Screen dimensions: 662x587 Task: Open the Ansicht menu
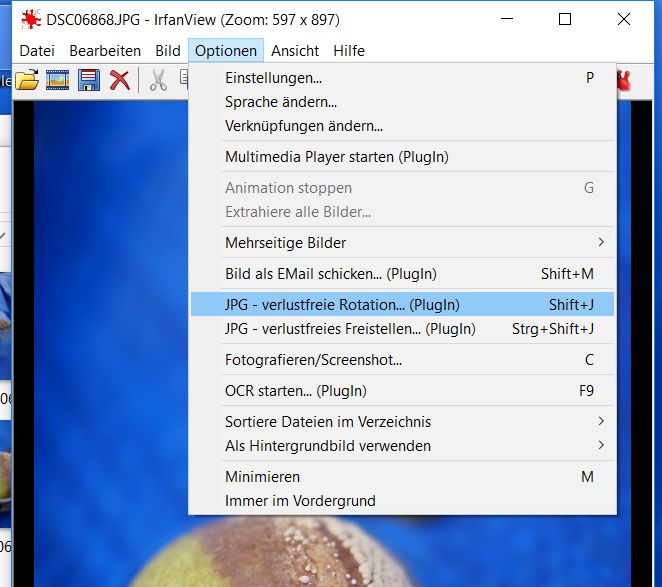click(295, 51)
